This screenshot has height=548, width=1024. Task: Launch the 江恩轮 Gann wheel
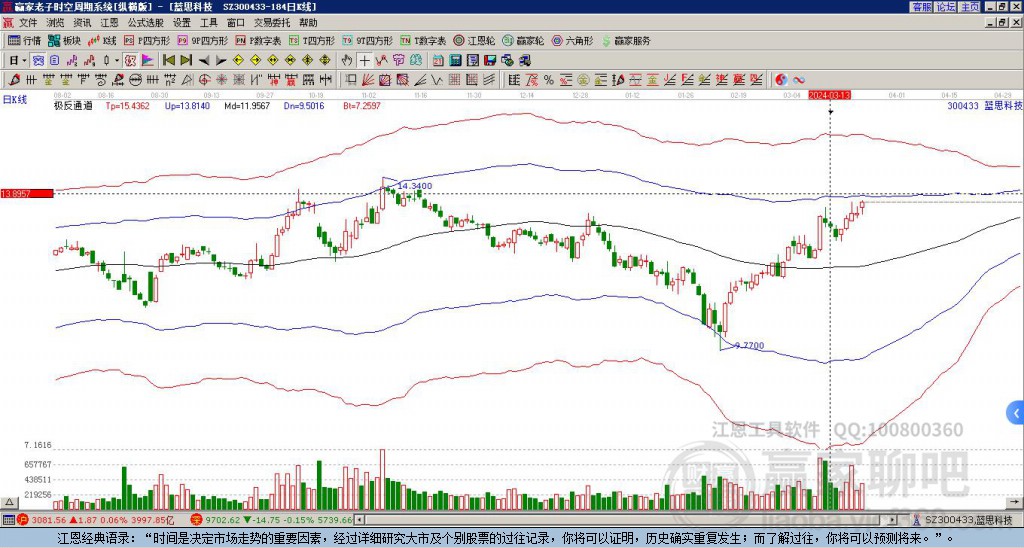(474, 40)
